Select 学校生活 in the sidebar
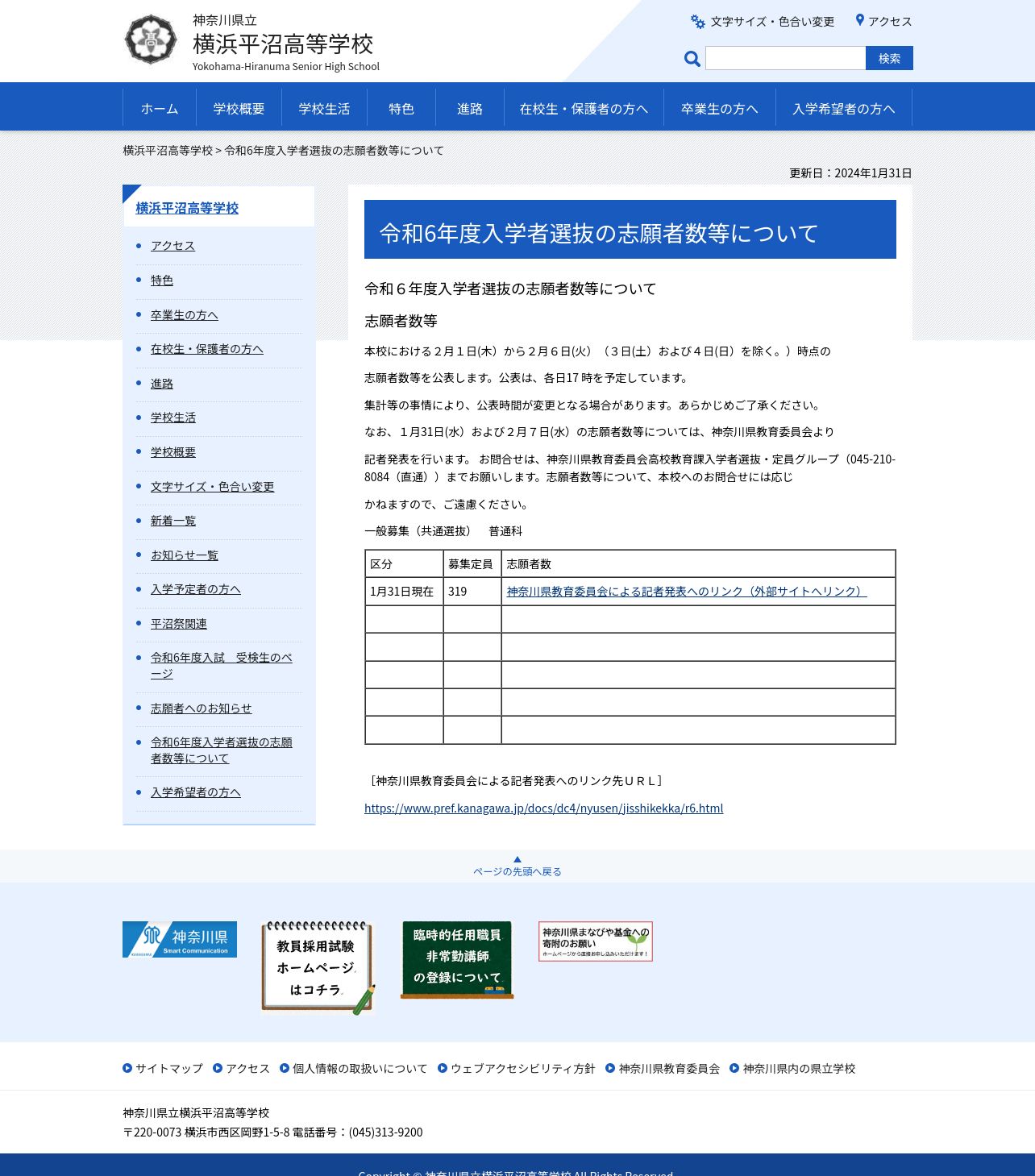The height and width of the screenshot is (1176, 1035). coord(173,418)
